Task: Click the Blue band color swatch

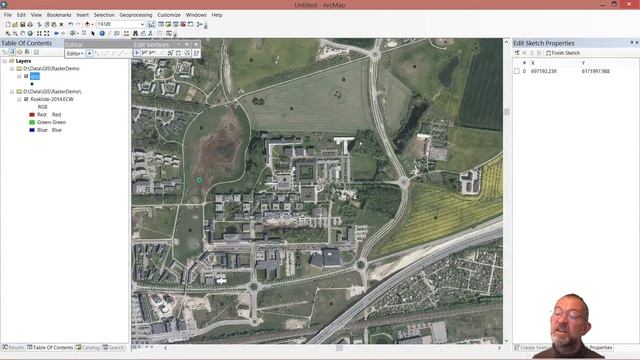Action: (32, 130)
